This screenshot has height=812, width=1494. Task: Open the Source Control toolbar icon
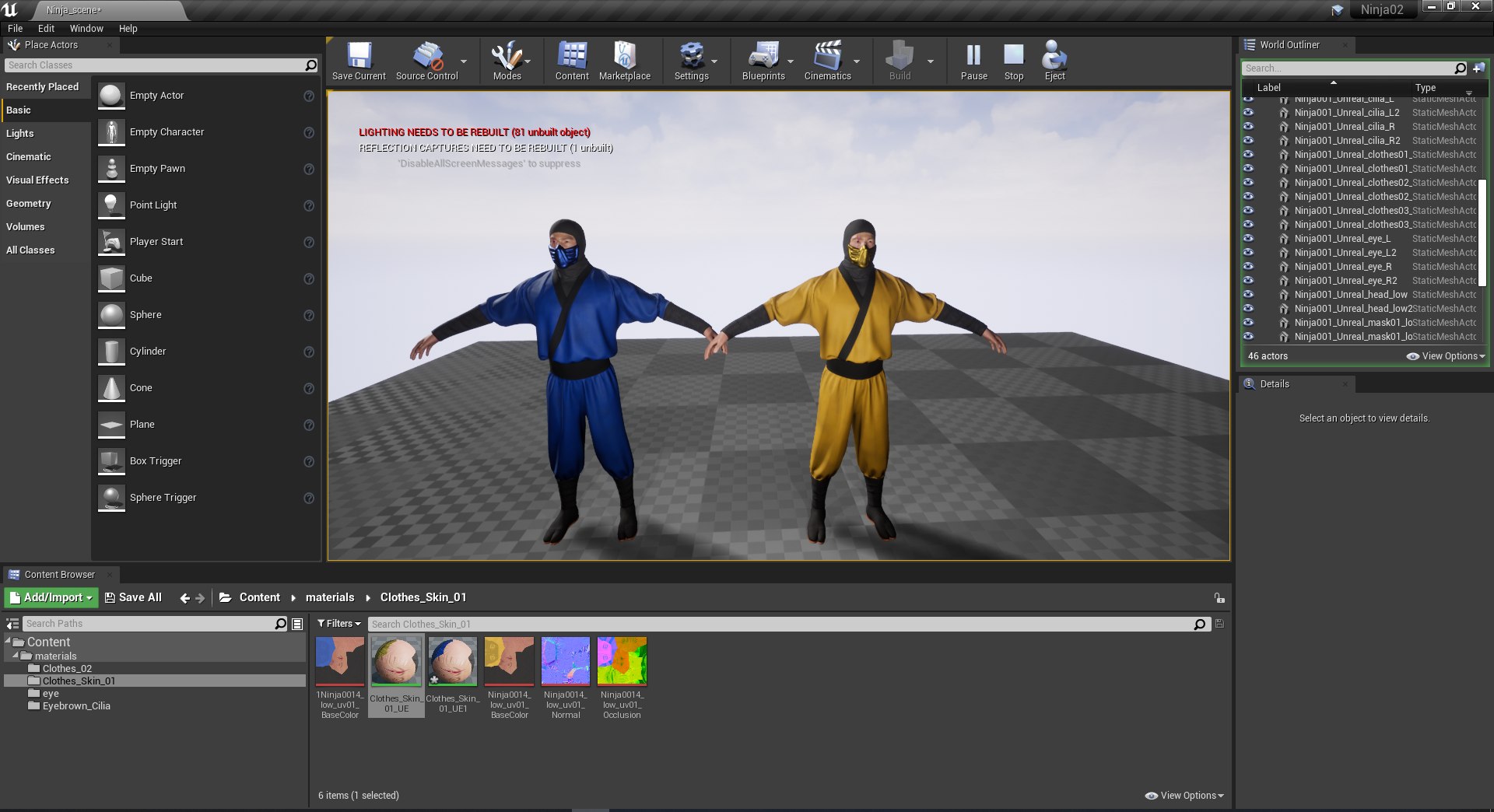pyautogui.click(x=427, y=56)
